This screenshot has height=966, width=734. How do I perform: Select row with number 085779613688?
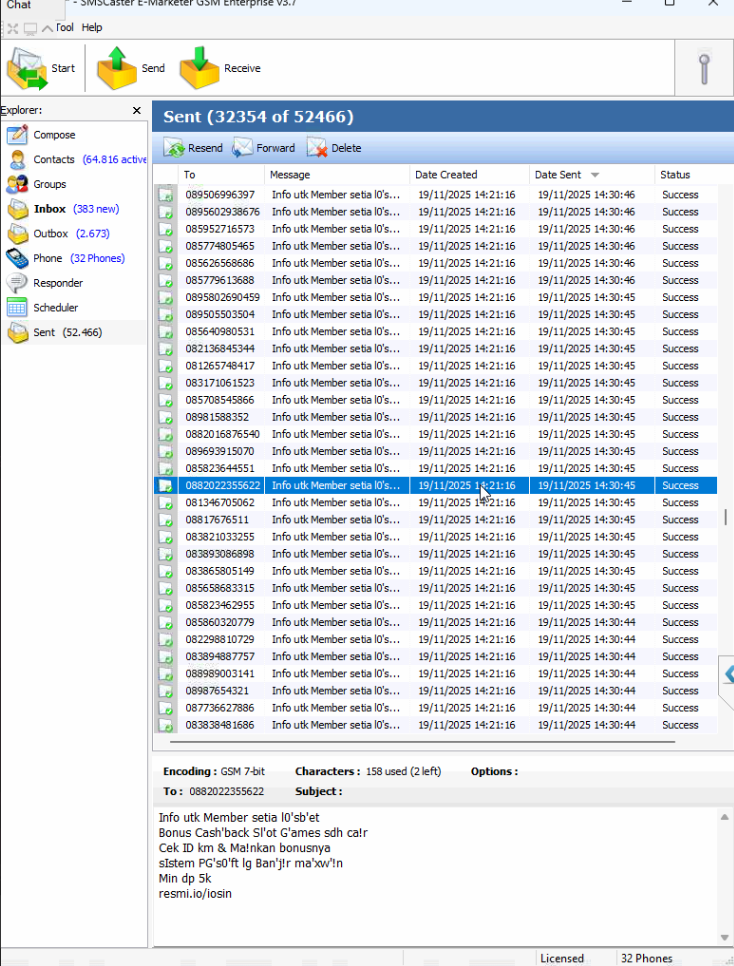tap(435, 280)
